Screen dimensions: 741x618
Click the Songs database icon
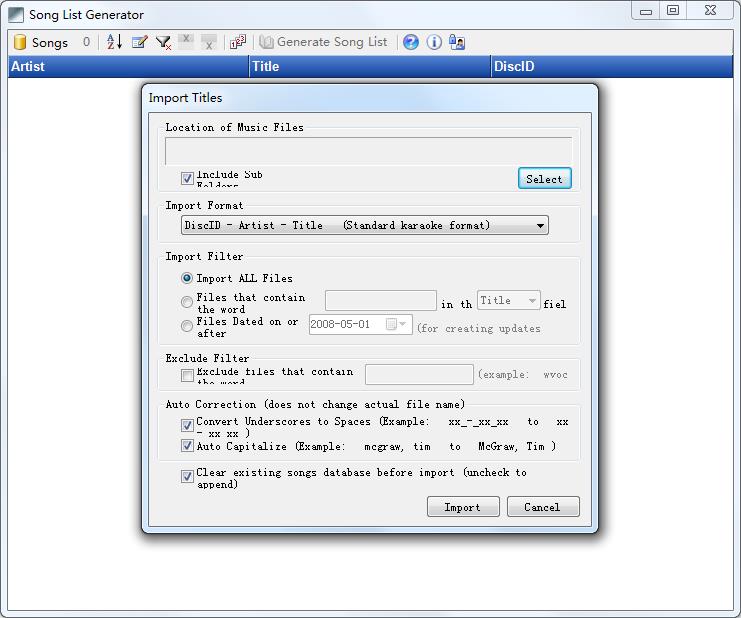[x=20, y=42]
